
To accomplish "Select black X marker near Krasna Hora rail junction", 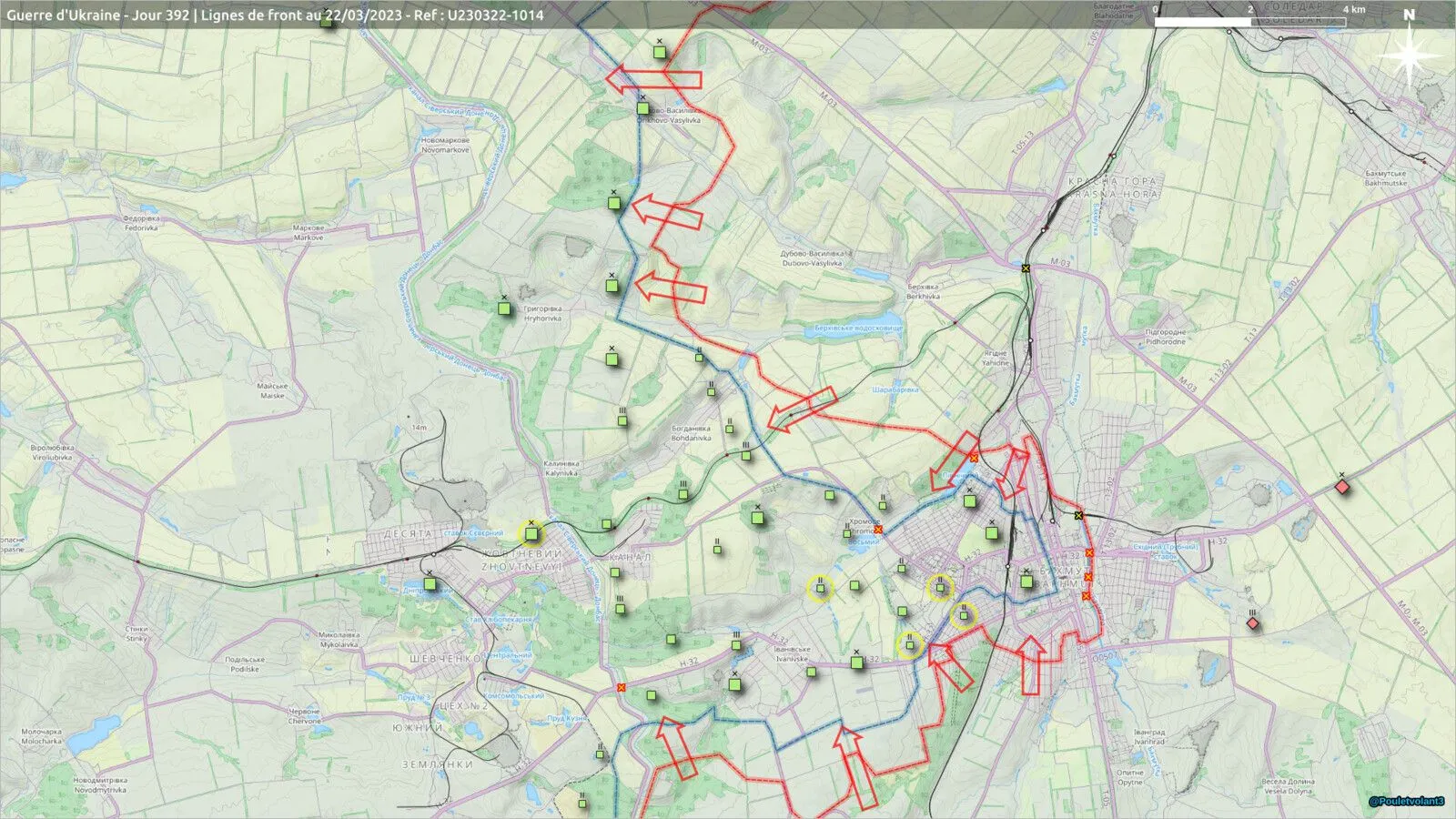I will (1026, 268).
